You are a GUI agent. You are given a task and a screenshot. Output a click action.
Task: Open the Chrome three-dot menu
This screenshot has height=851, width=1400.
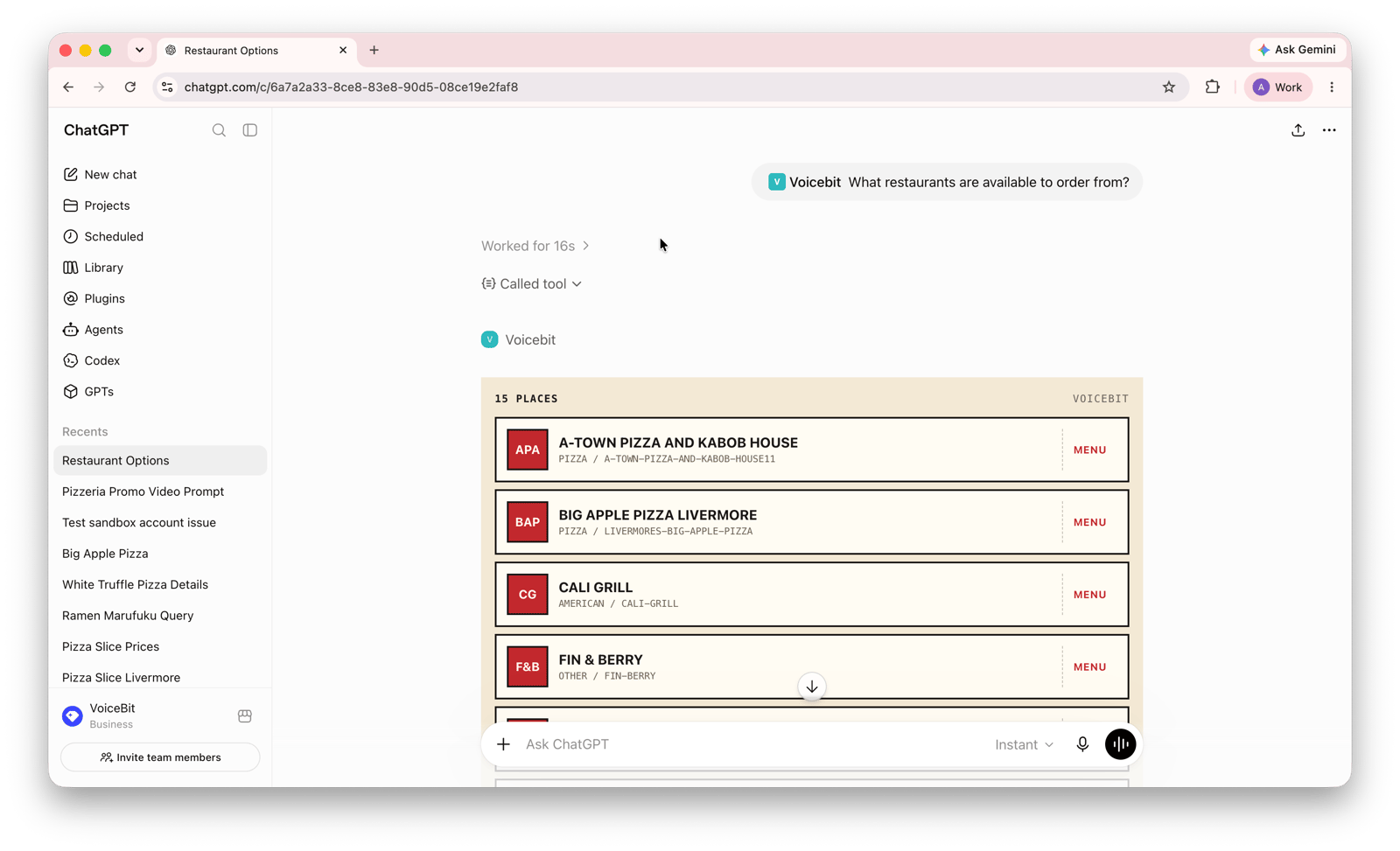coord(1332,87)
